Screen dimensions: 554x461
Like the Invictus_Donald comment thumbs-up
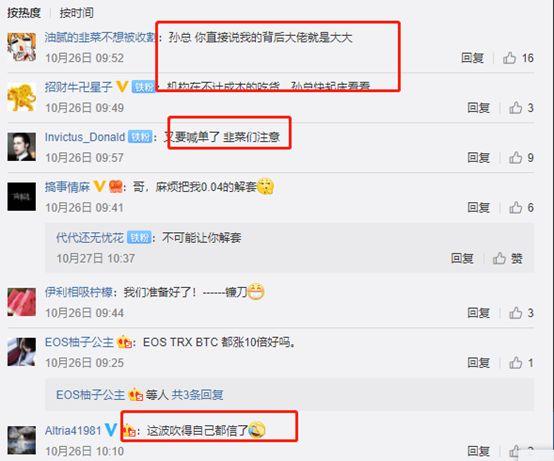coord(515,157)
